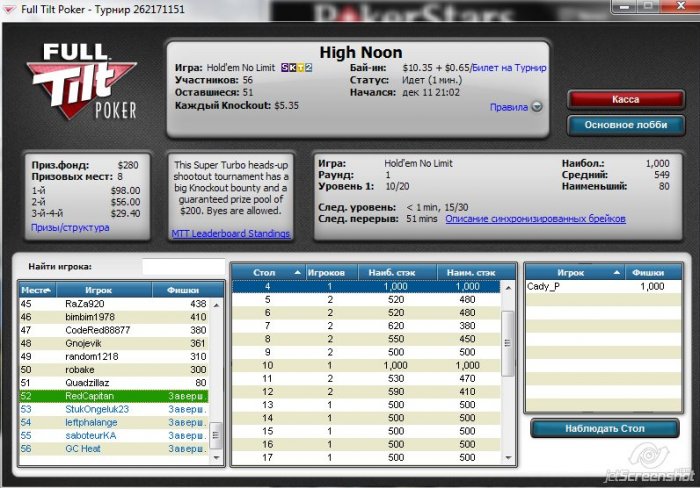Screen dimensions: 700x488
Task: Click the T turbo icon badge
Action: [300, 67]
